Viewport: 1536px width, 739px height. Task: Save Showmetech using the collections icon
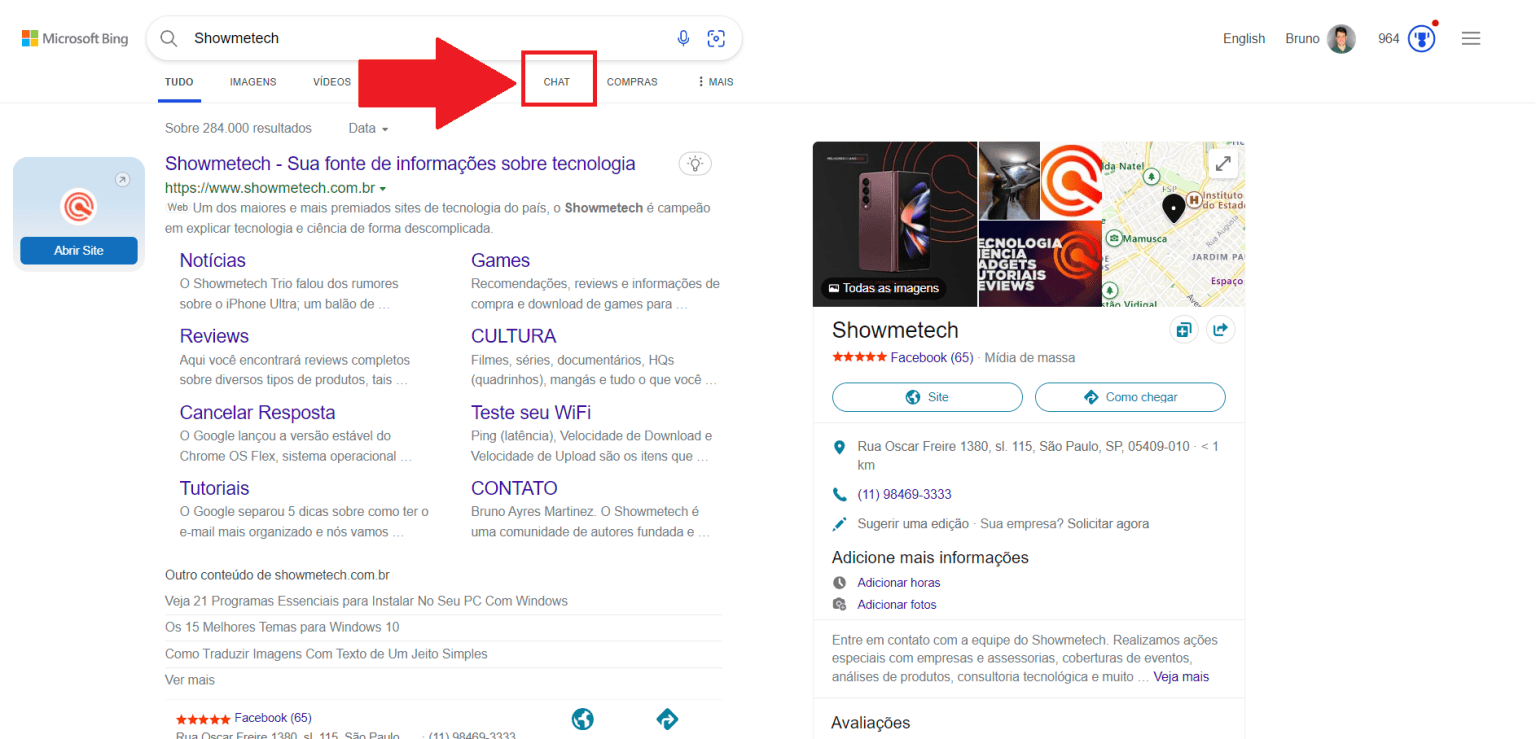1183,328
